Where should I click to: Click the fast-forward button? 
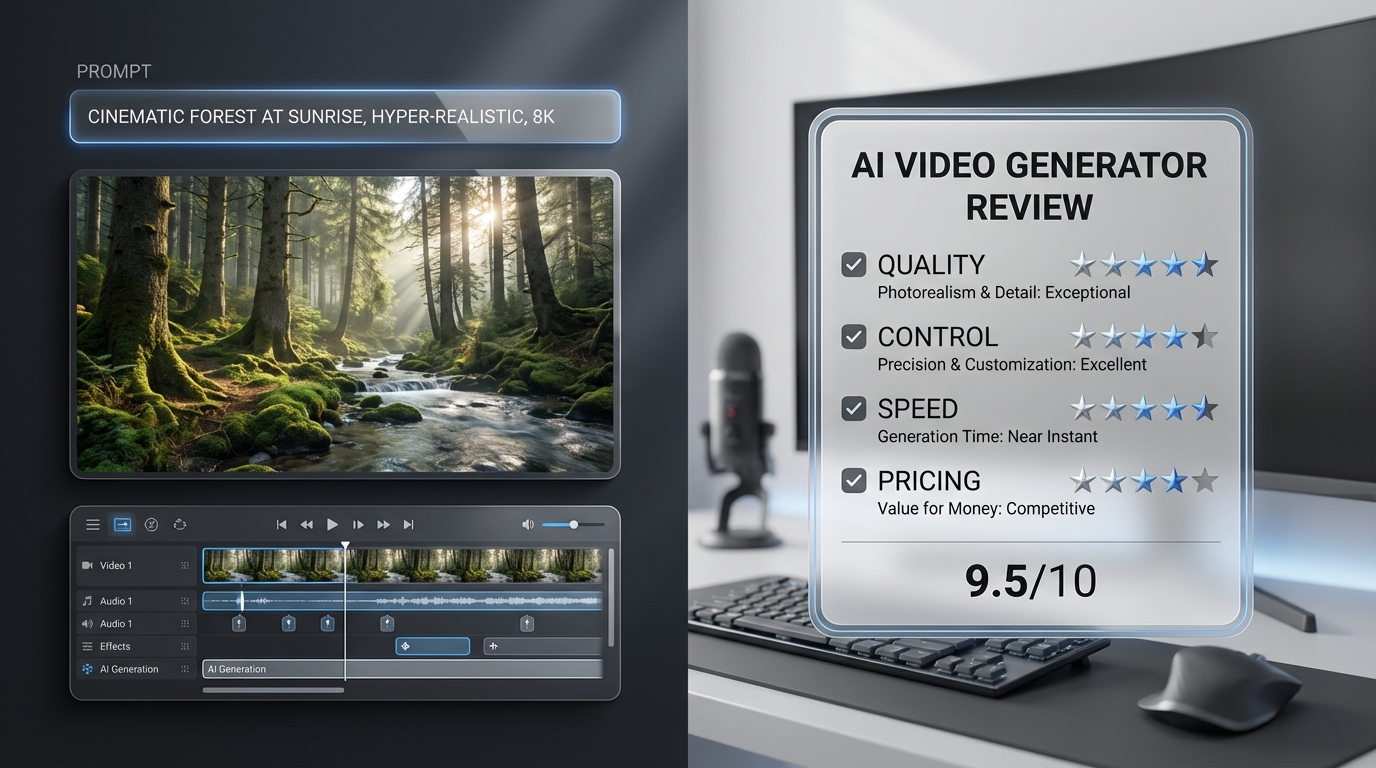[383, 525]
